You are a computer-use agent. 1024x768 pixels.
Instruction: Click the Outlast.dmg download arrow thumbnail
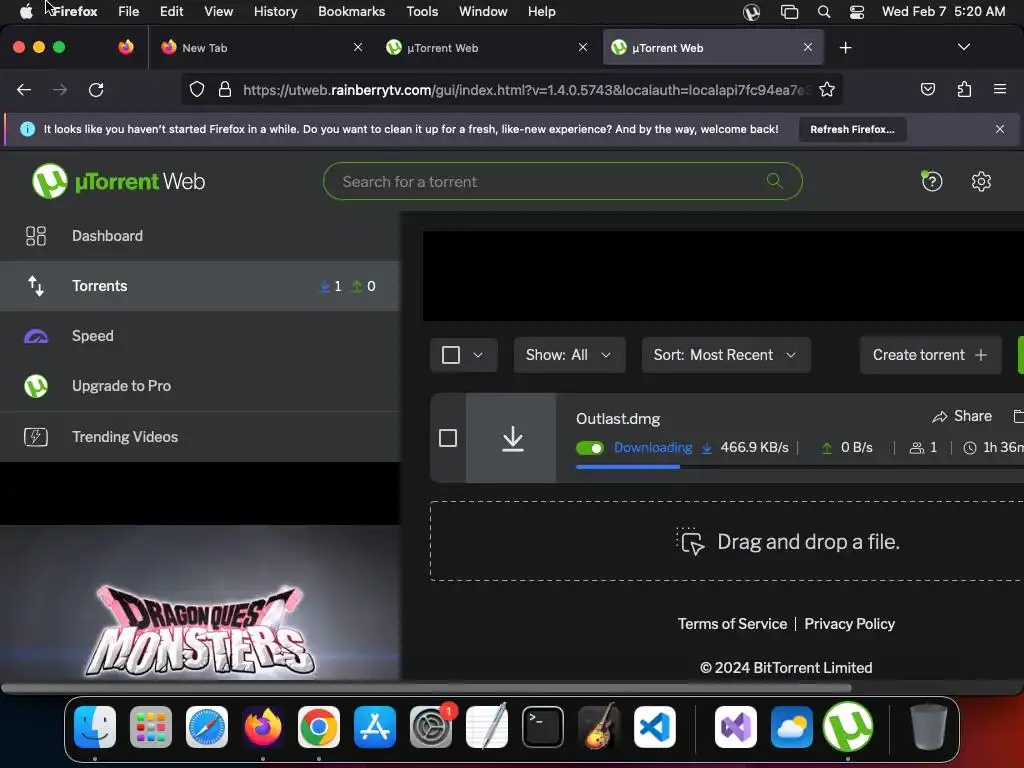pos(512,438)
